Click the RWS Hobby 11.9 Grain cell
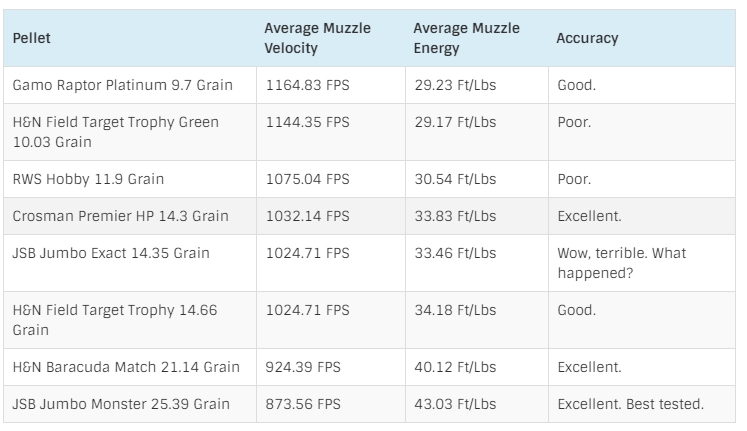747x431 pixels. (88, 179)
